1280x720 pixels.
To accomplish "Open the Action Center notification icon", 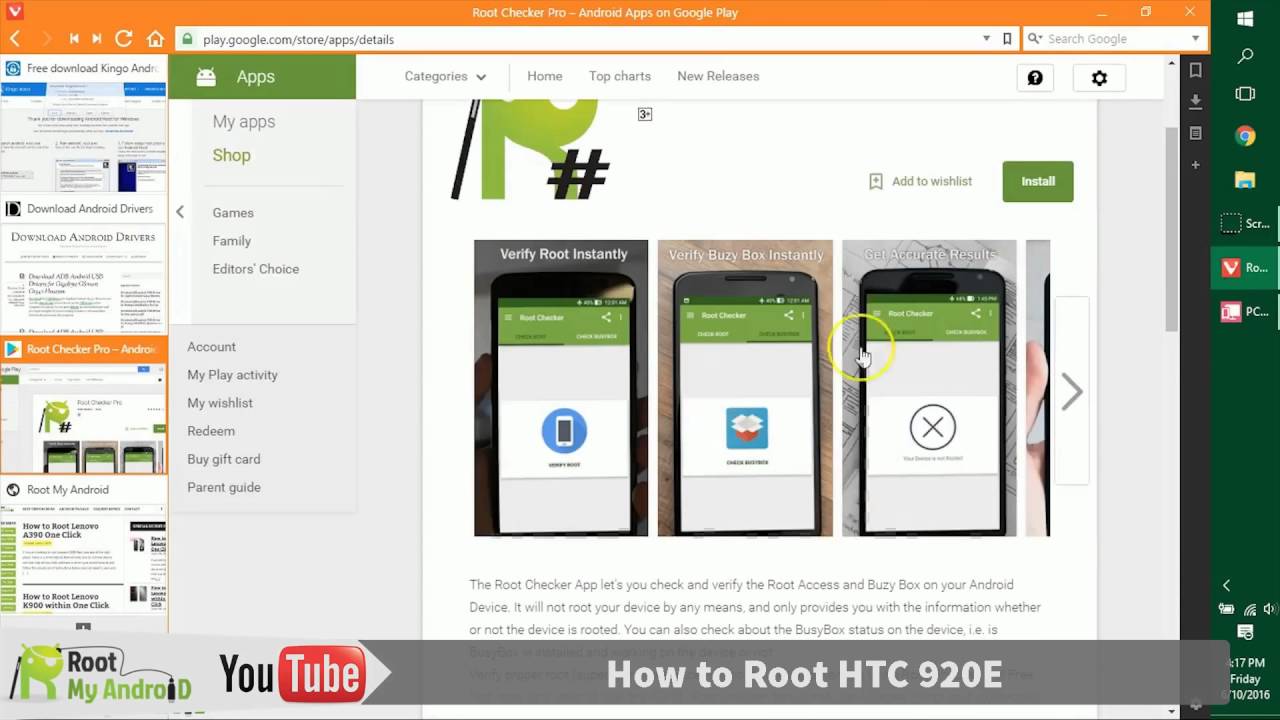I will click(1245, 632).
